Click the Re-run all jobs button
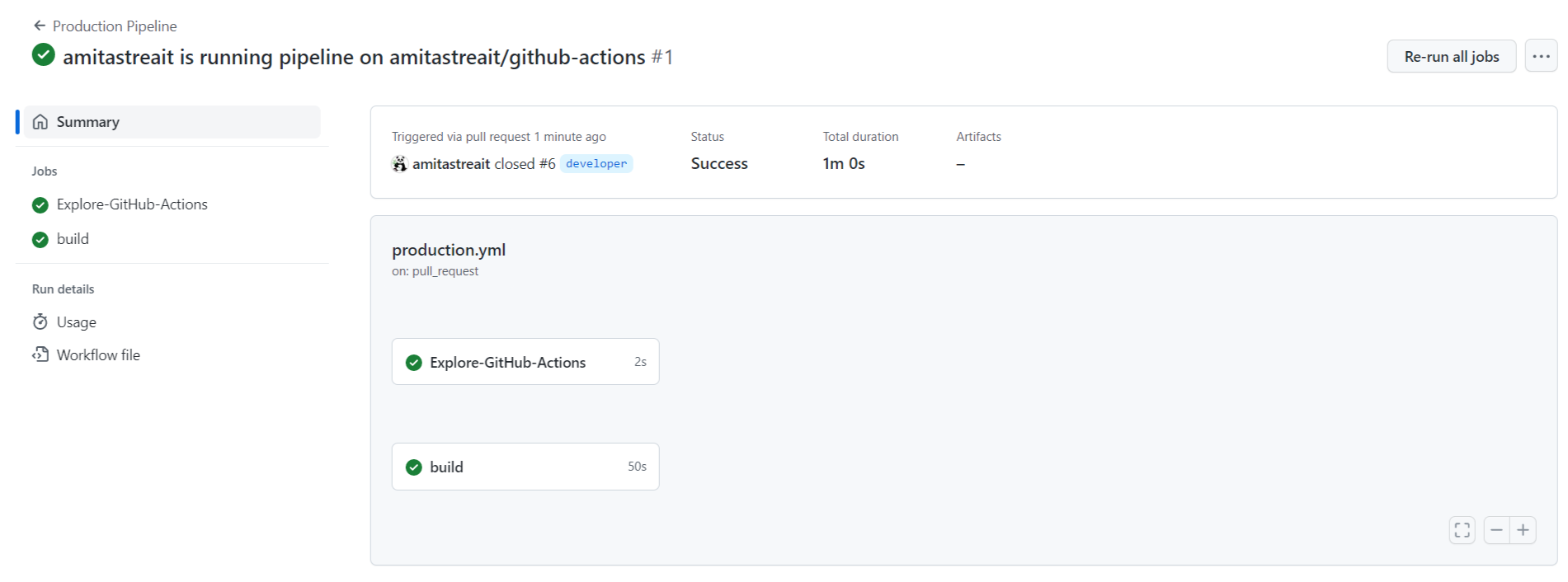This screenshot has width=1568, height=582. 1451,56
